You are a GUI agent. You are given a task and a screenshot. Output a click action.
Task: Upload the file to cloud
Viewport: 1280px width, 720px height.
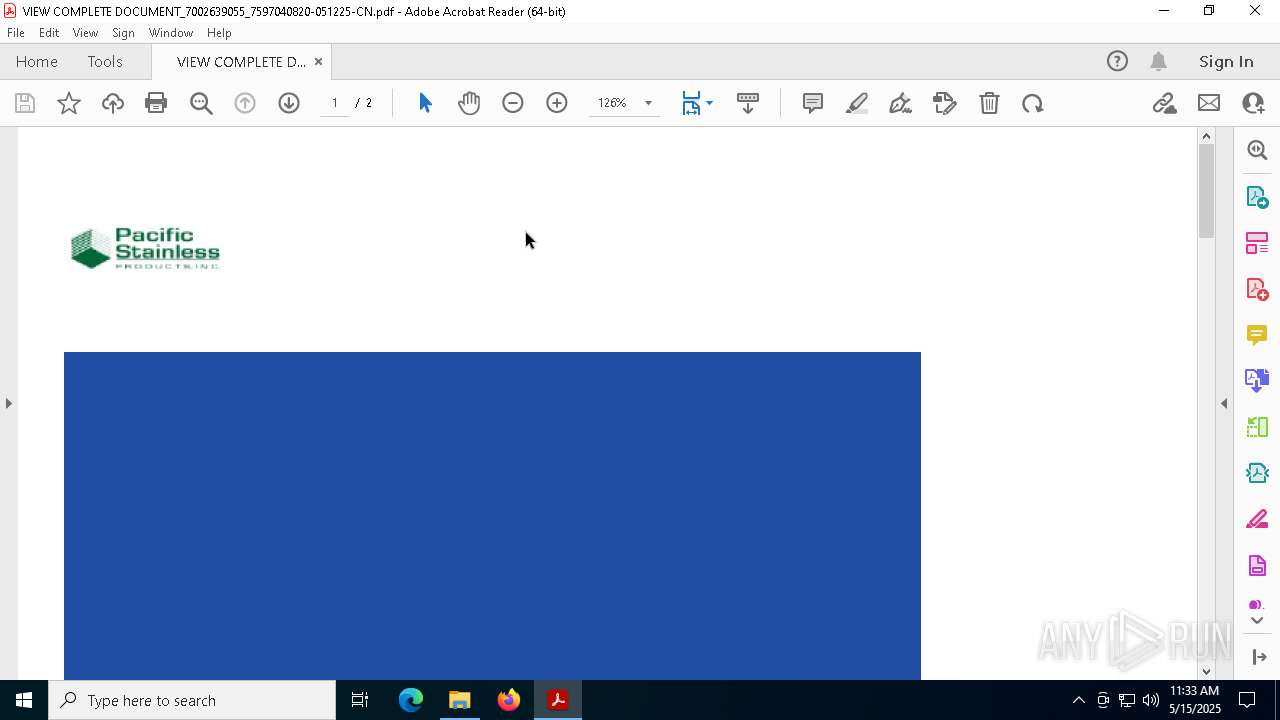tap(113, 103)
